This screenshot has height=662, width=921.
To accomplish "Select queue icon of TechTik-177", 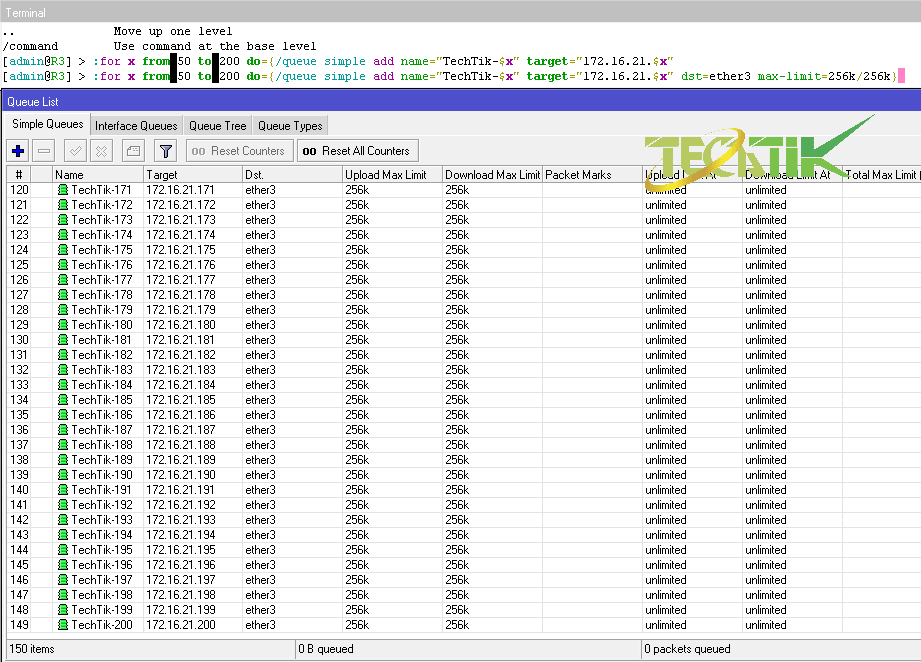I will (x=63, y=280).
